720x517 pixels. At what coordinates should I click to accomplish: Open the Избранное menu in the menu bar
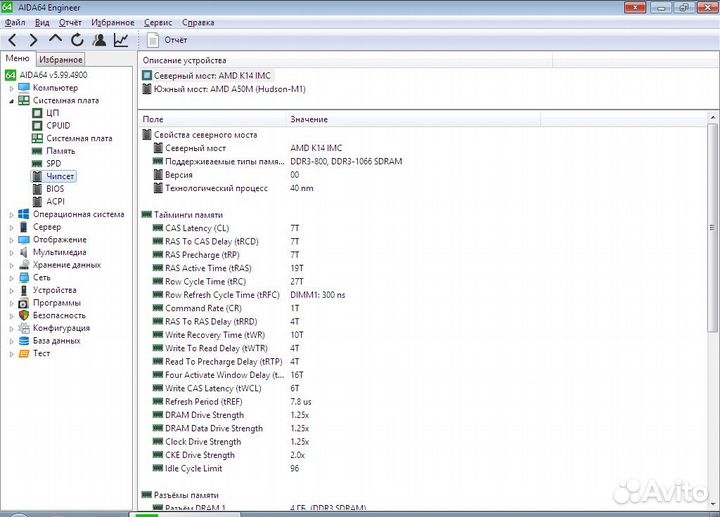(x=113, y=22)
